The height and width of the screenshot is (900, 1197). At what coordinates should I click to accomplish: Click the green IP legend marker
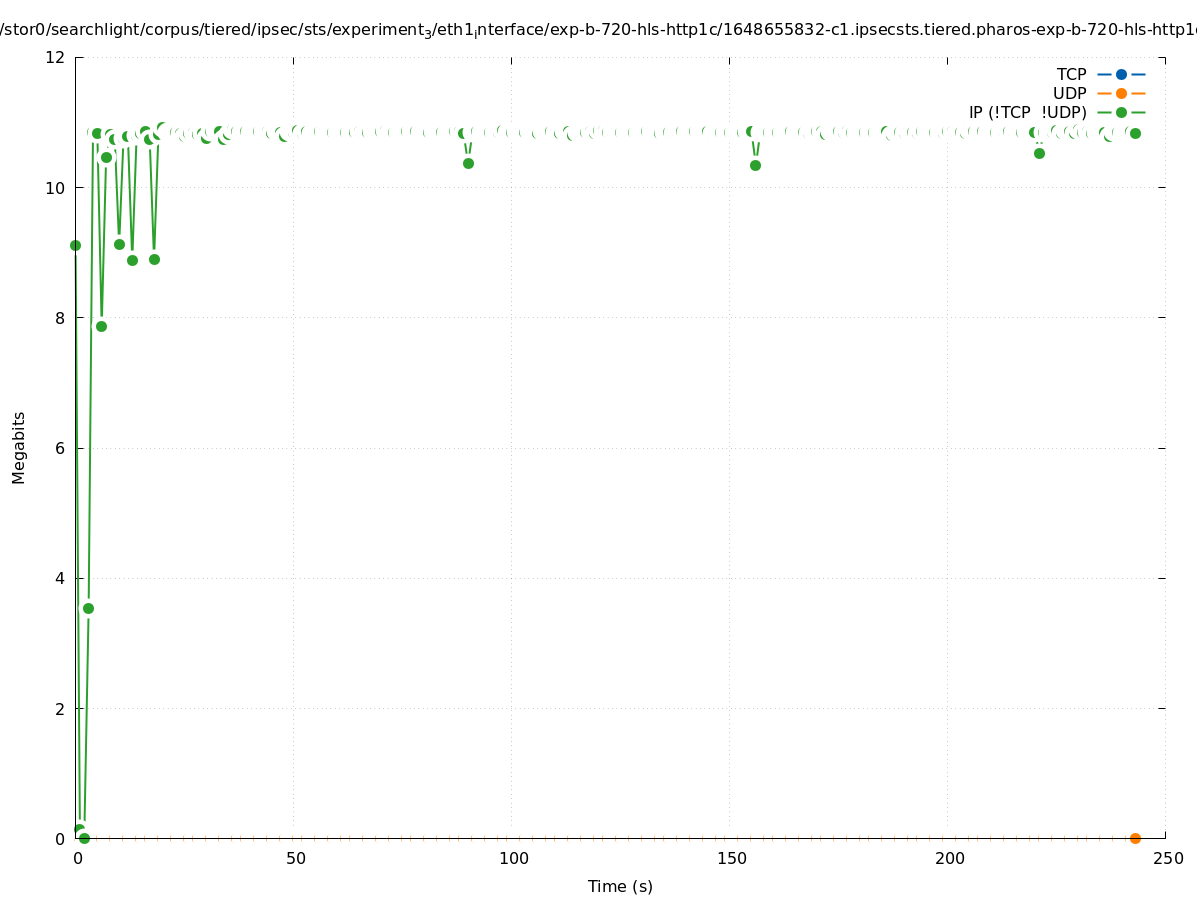pos(1121,113)
